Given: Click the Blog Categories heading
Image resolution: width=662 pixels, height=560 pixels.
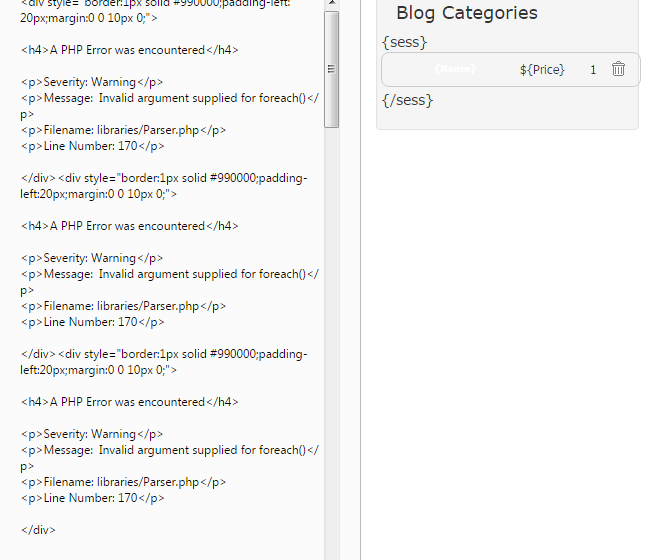Looking at the screenshot, I should [466, 13].
